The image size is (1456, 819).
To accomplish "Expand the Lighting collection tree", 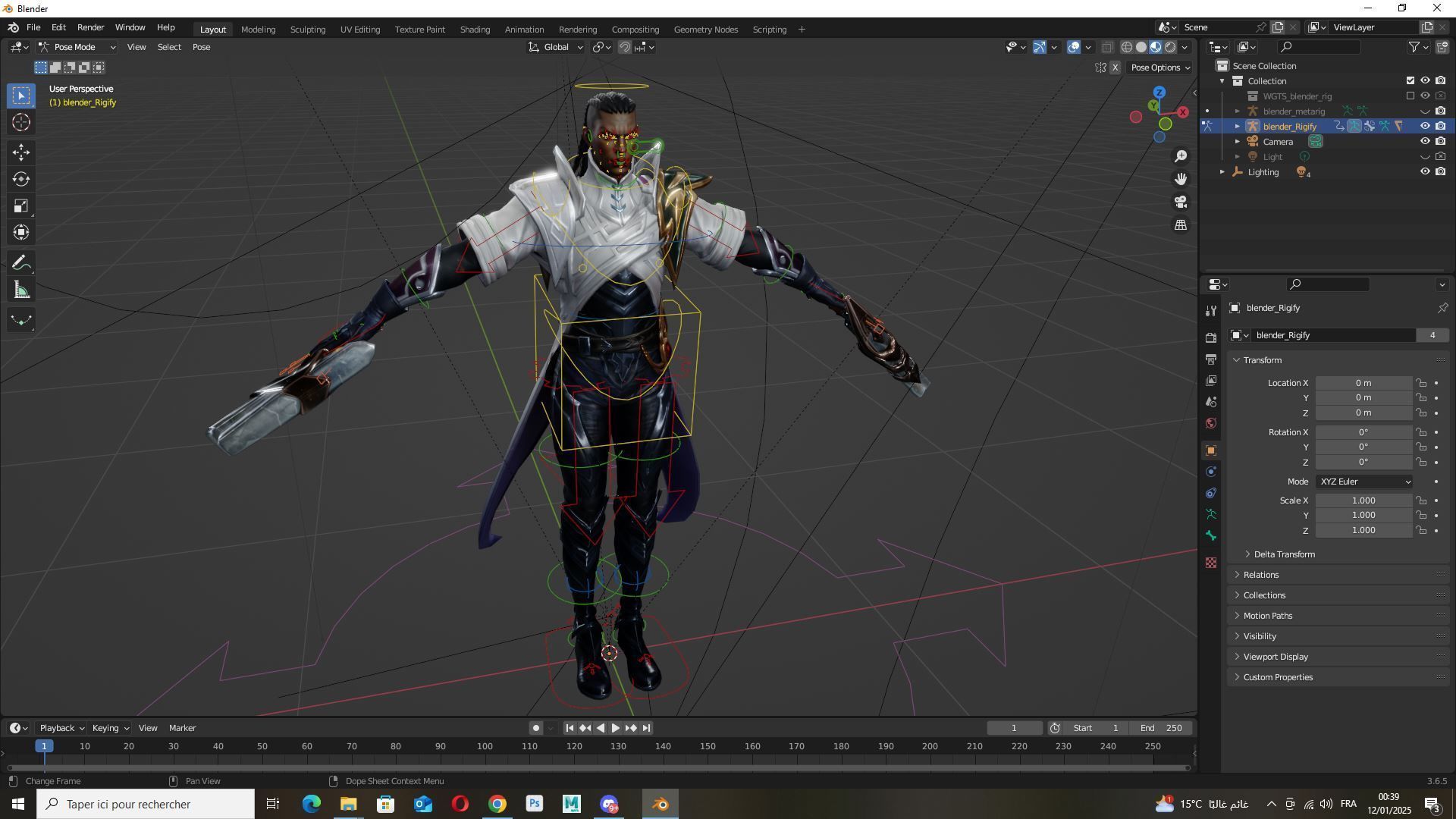I will (x=1222, y=172).
